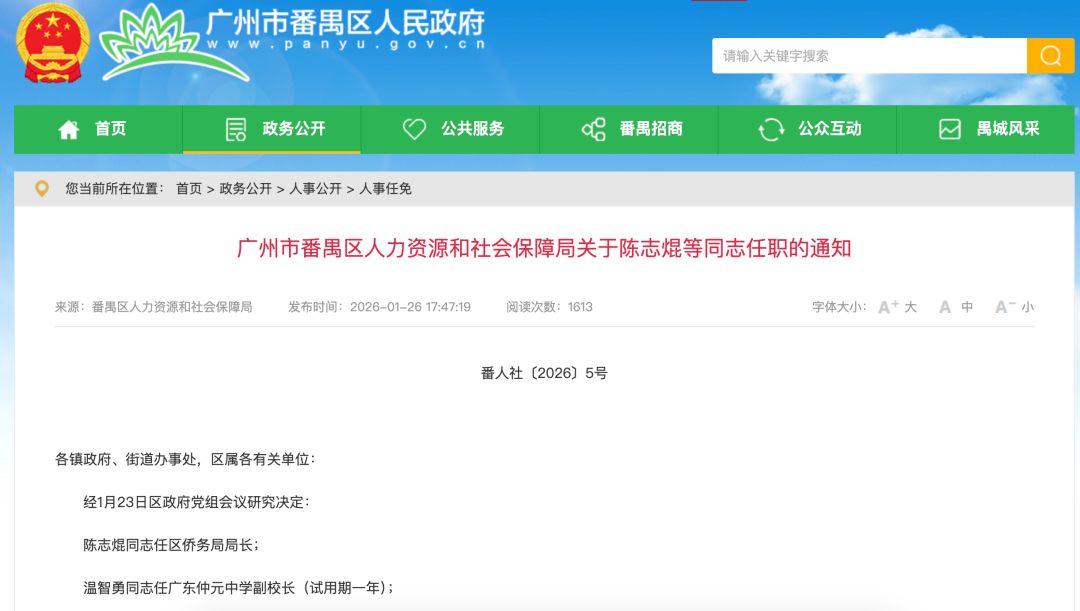1080x611 pixels.
Task: Click the picture icon beside 禺城风采
Action: [x=950, y=129]
